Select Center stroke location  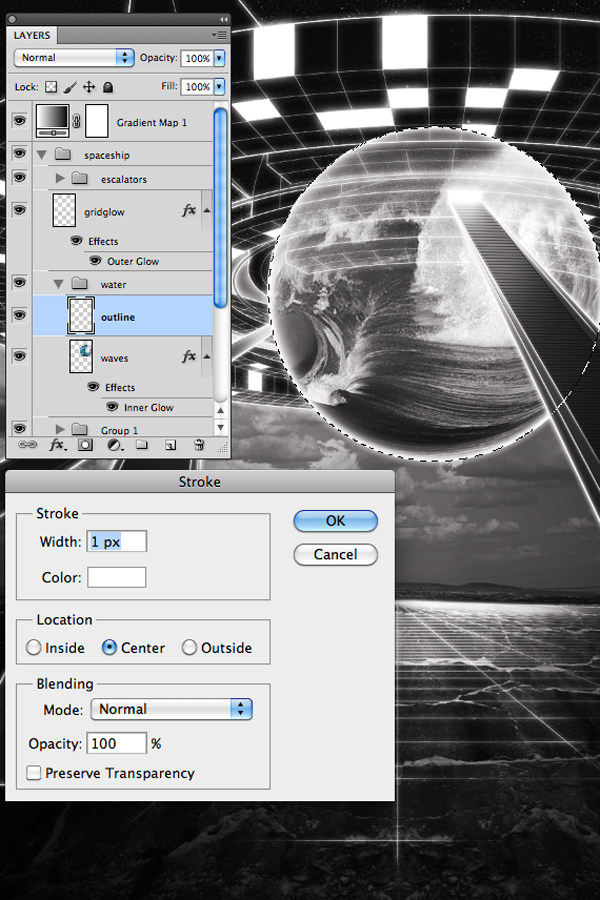point(109,647)
